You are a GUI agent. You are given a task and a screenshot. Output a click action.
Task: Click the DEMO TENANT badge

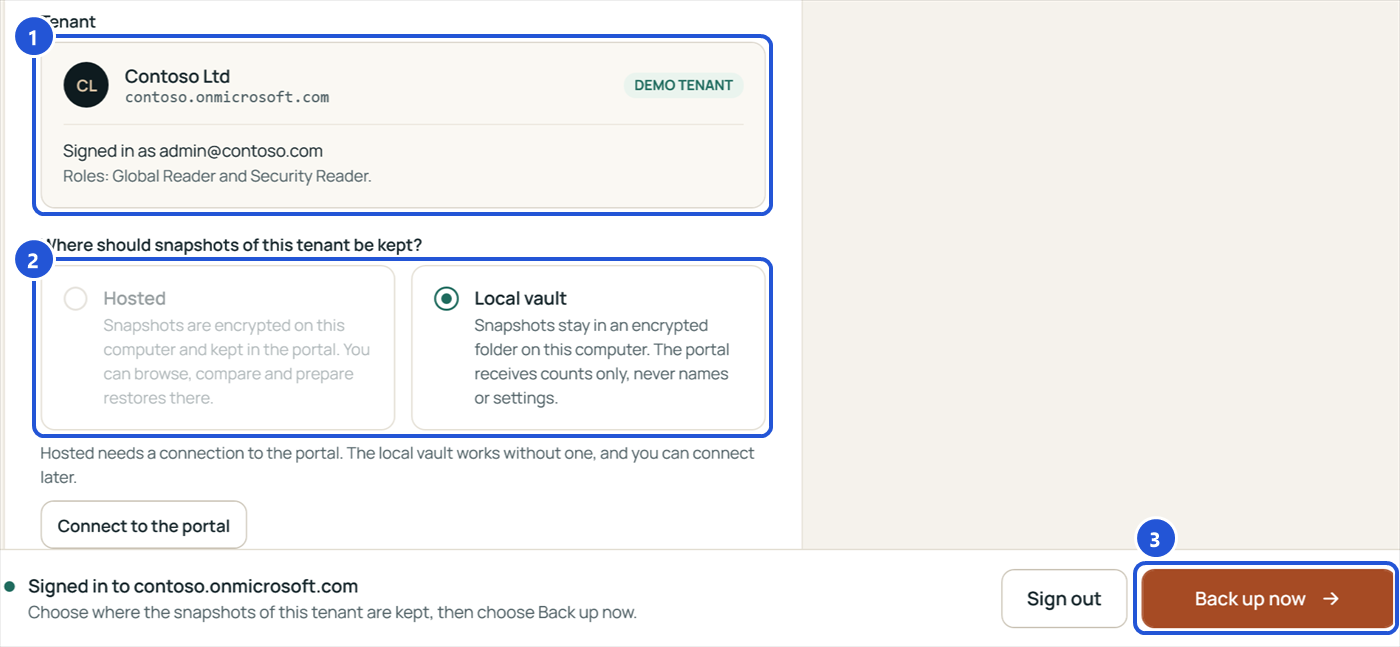pyautogui.click(x=684, y=85)
